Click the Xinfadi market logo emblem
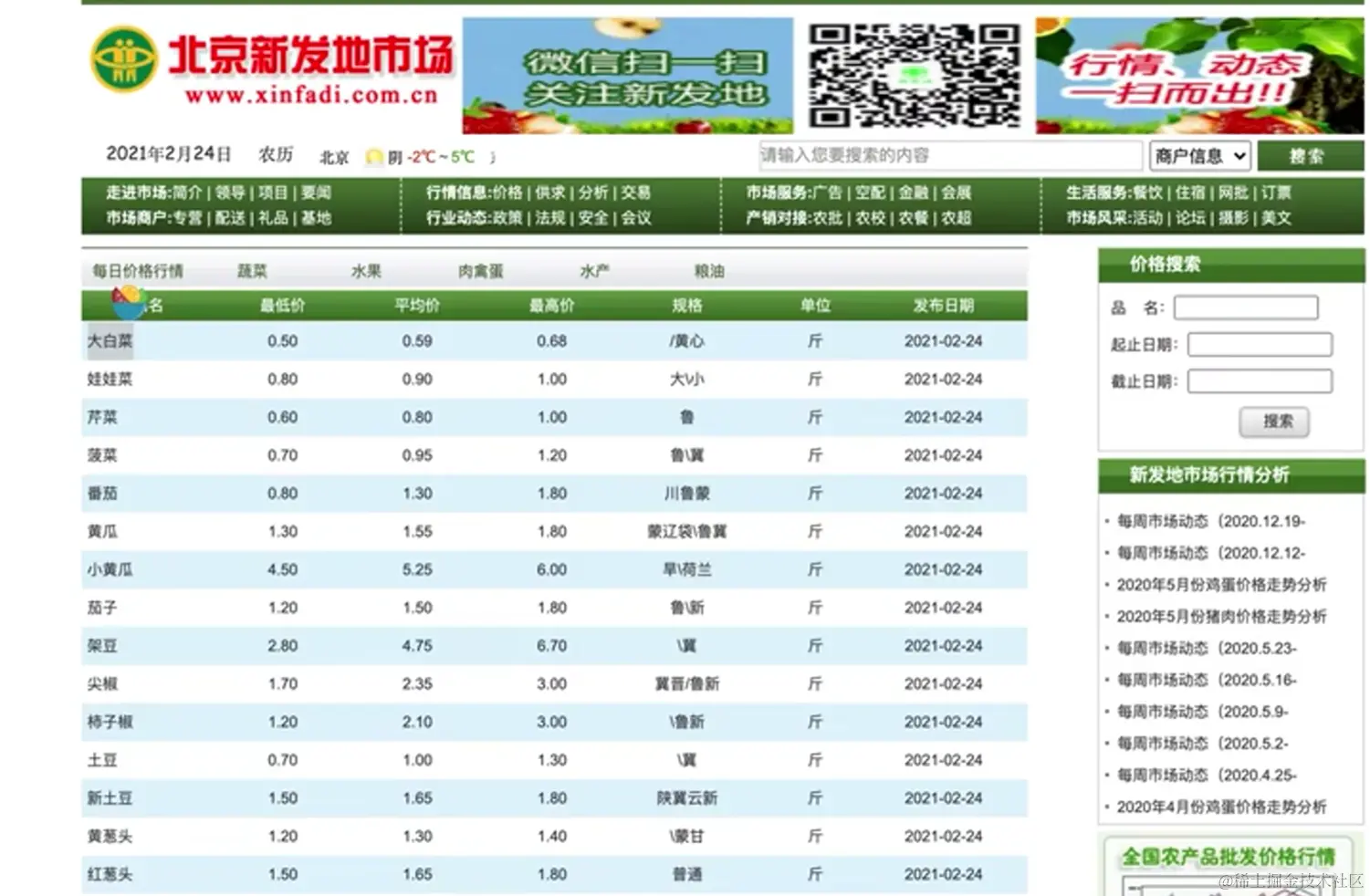Screen dimensions: 1370x896 pos(123,59)
